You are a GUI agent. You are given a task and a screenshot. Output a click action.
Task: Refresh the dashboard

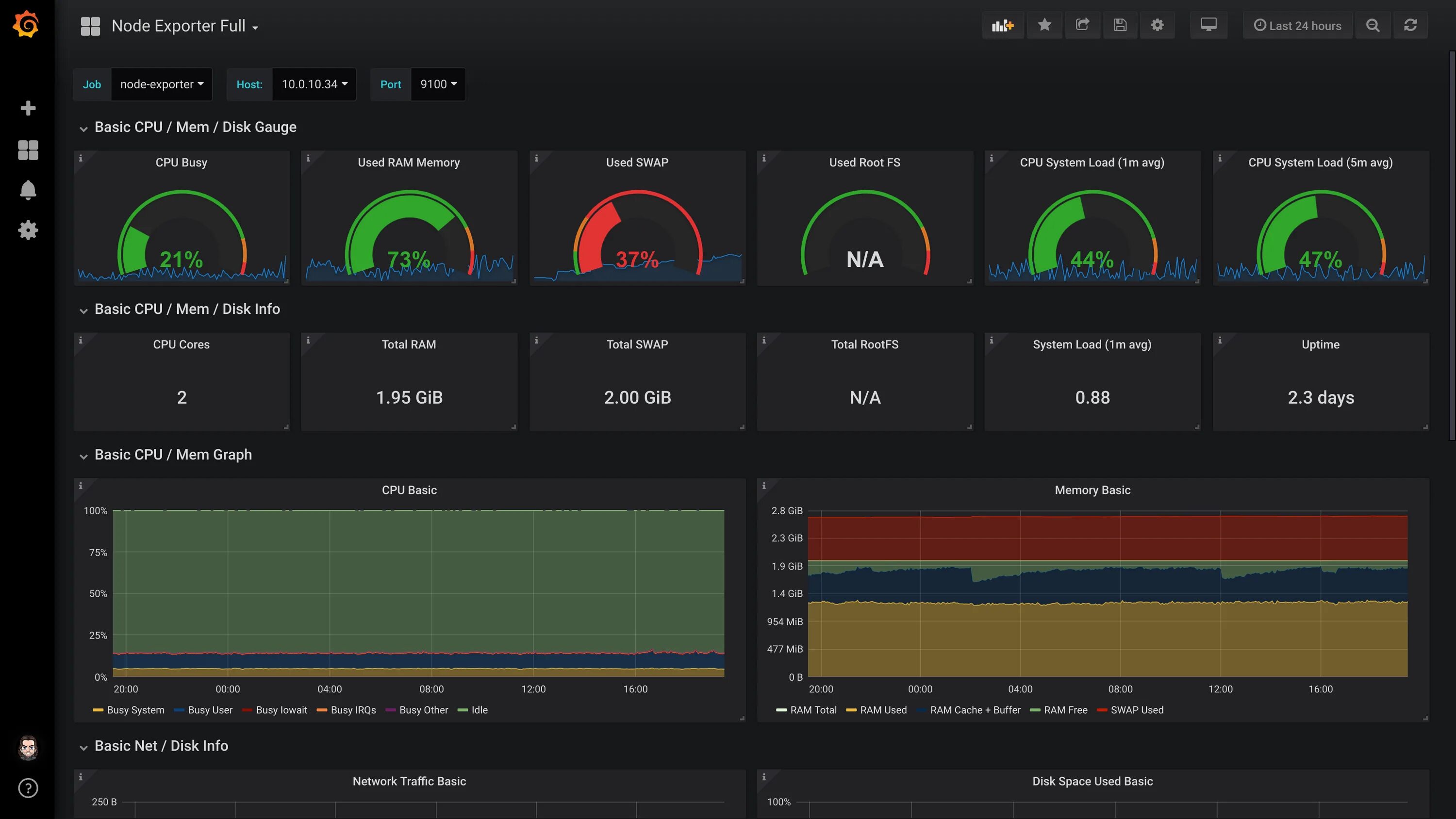[1410, 25]
